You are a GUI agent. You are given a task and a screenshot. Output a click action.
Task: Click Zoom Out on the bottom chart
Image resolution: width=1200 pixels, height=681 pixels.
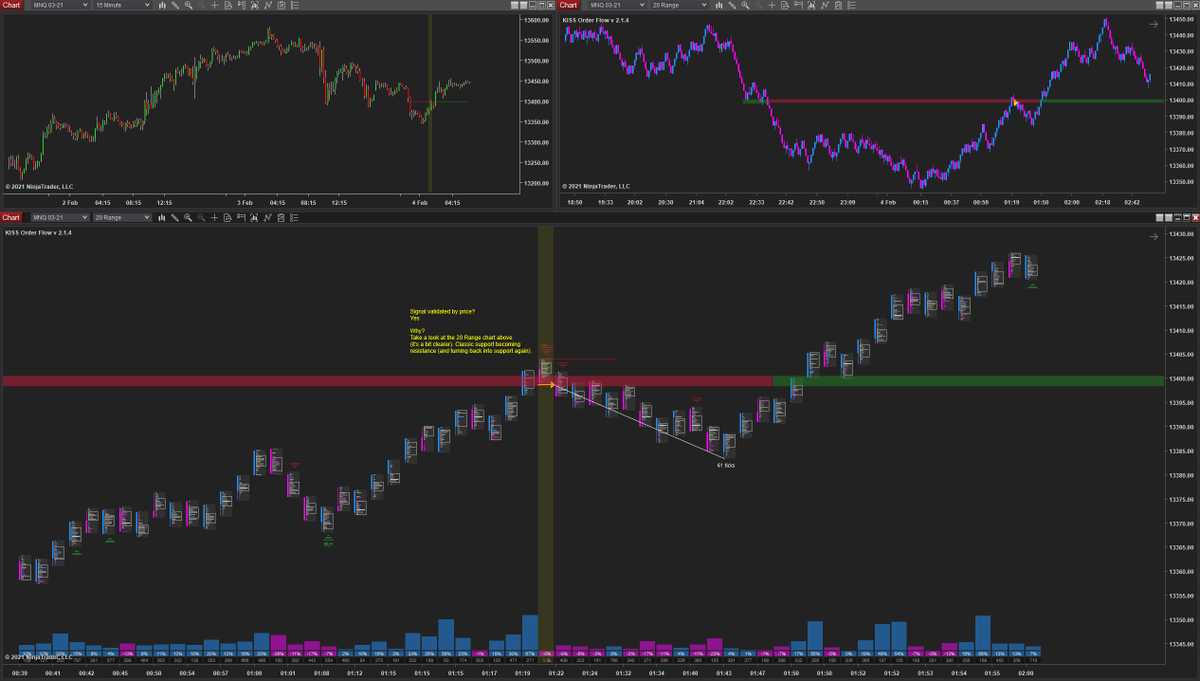[201, 217]
